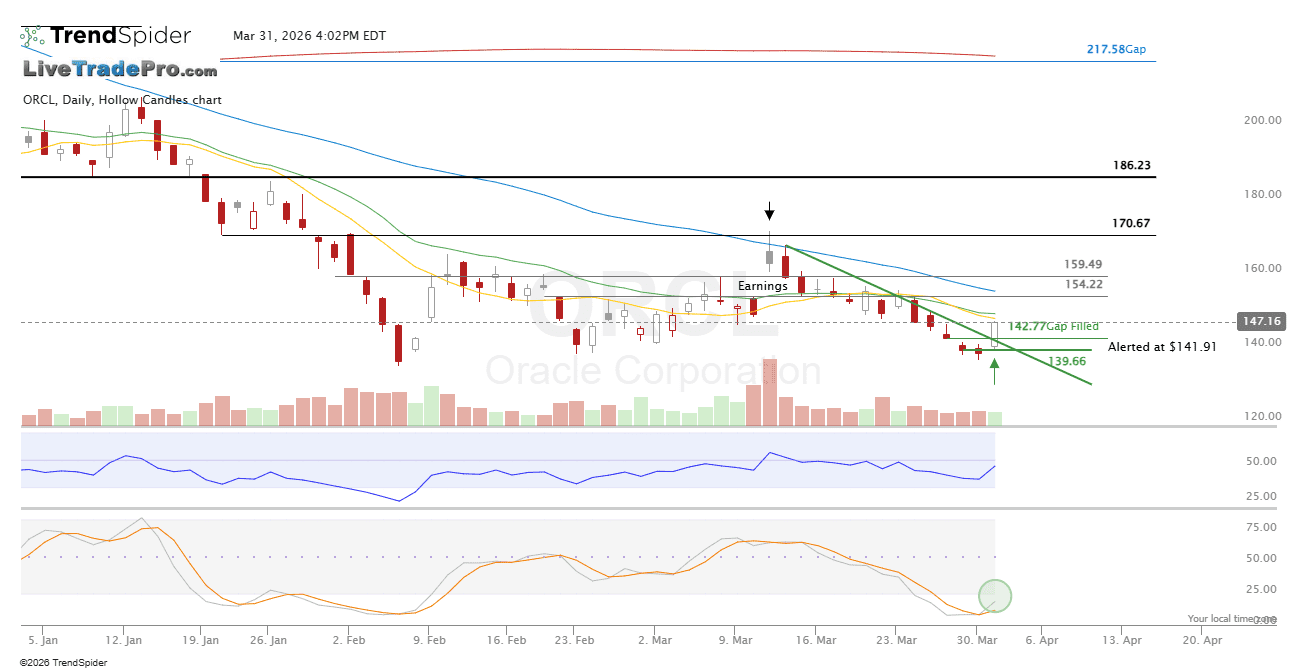Screen dimensions: 1307x672
Task: Click the '9. Mar' date on the time axis
Action: 736,639
